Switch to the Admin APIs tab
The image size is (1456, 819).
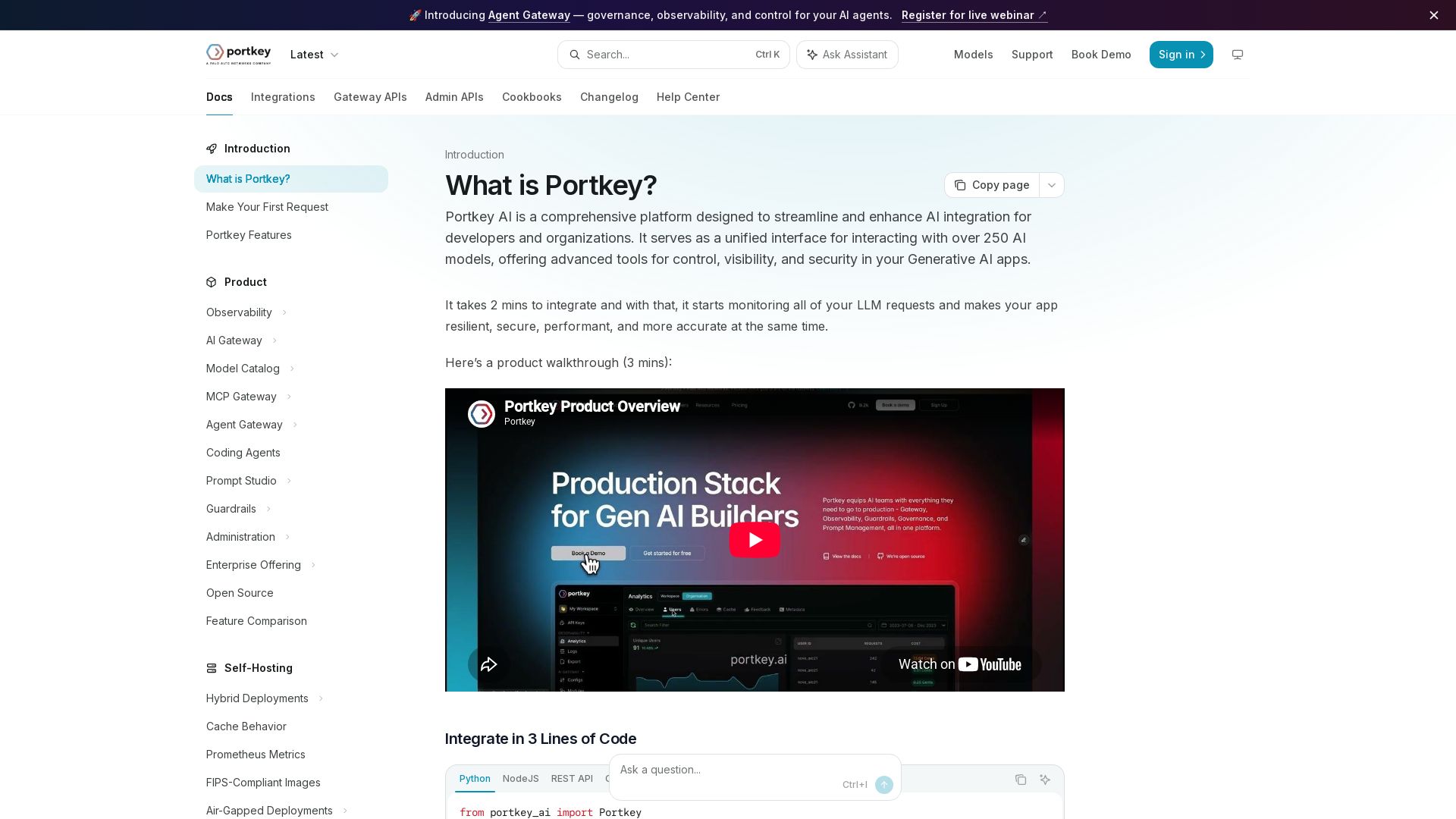(x=454, y=97)
